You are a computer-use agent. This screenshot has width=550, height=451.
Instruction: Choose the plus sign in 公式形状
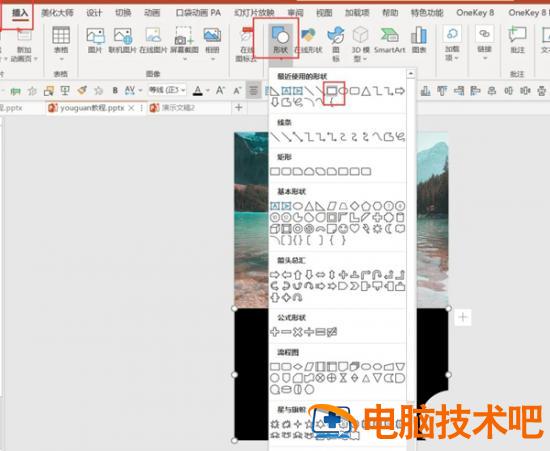275,332
